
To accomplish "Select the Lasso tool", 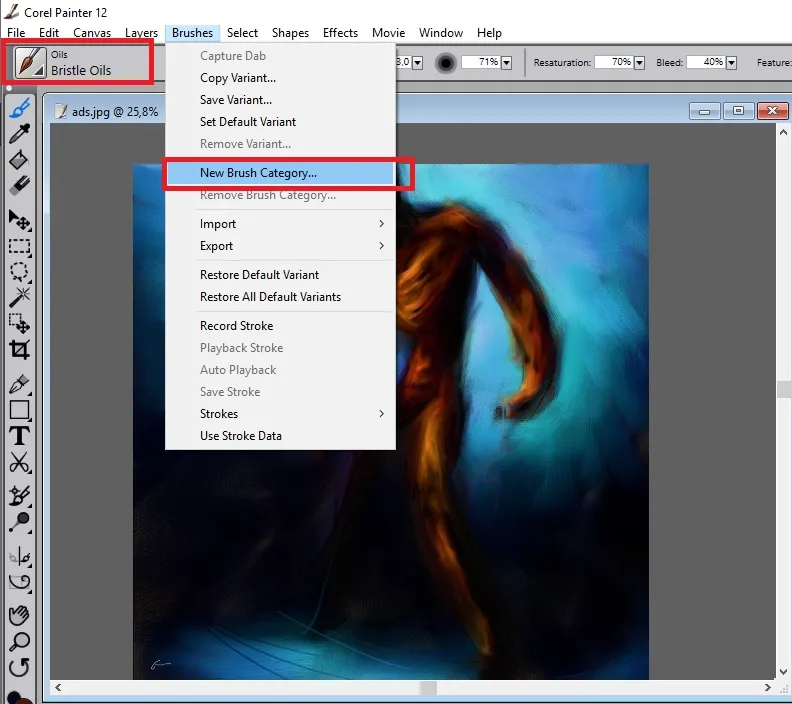I will pyautogui.click(x=20, y=272).
